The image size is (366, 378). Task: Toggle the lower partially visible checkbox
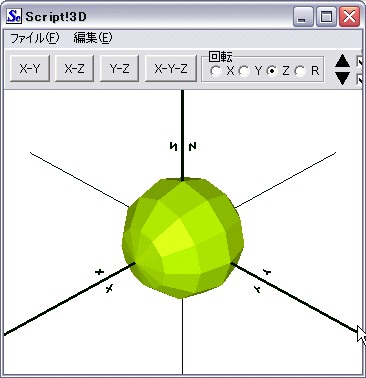pos(359,80)
